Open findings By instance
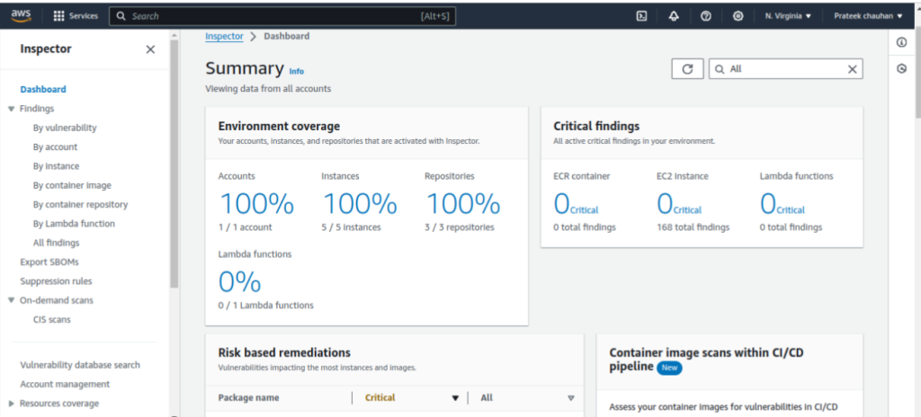The width and height of the screenshot is (921, 417). 56,166
